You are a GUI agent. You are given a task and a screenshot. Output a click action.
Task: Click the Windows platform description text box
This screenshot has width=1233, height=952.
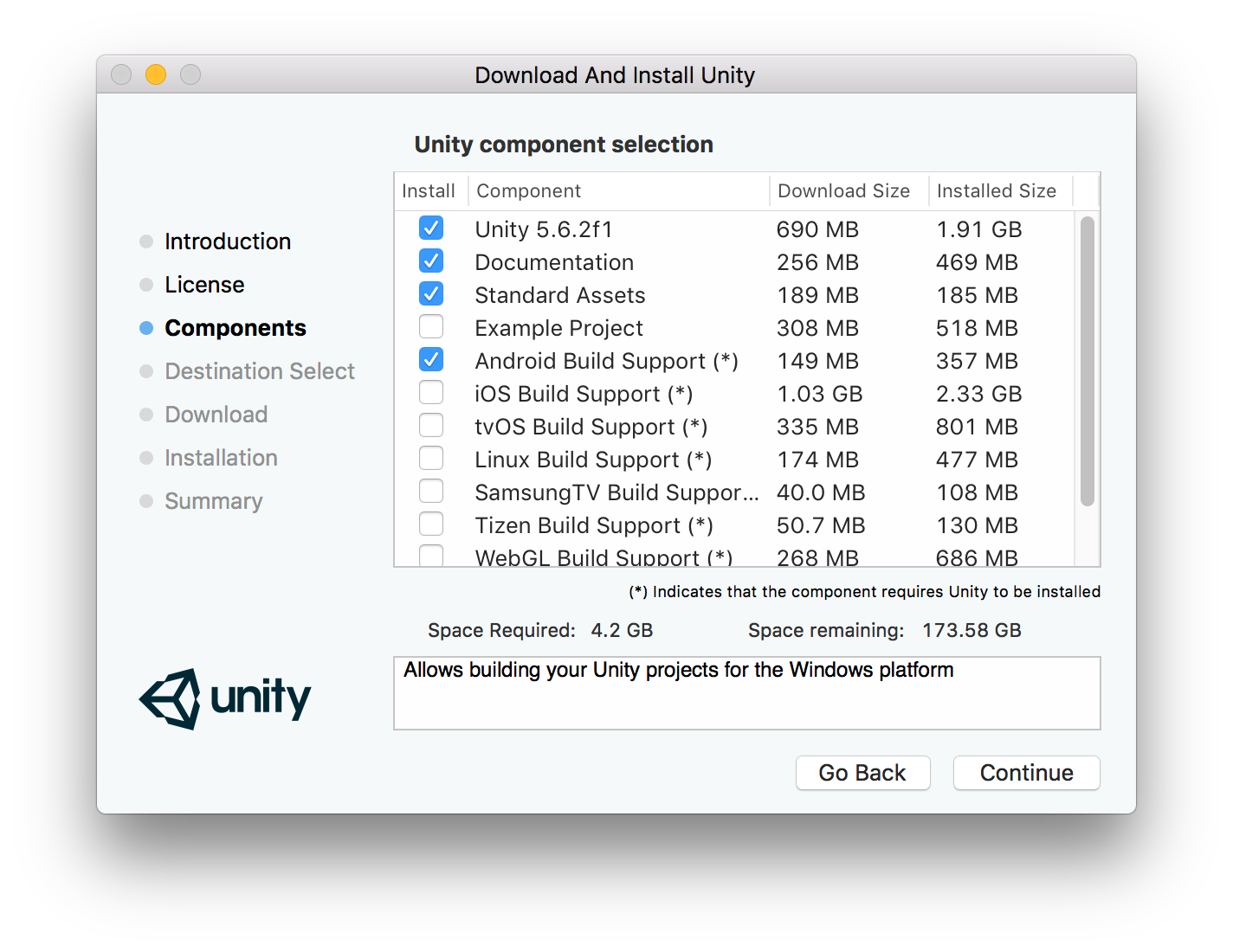click(747, 693)
